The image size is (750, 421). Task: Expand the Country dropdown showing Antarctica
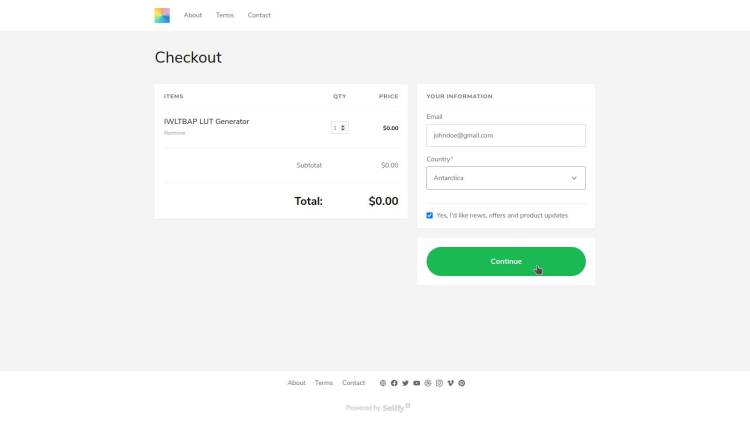point(506,178)
